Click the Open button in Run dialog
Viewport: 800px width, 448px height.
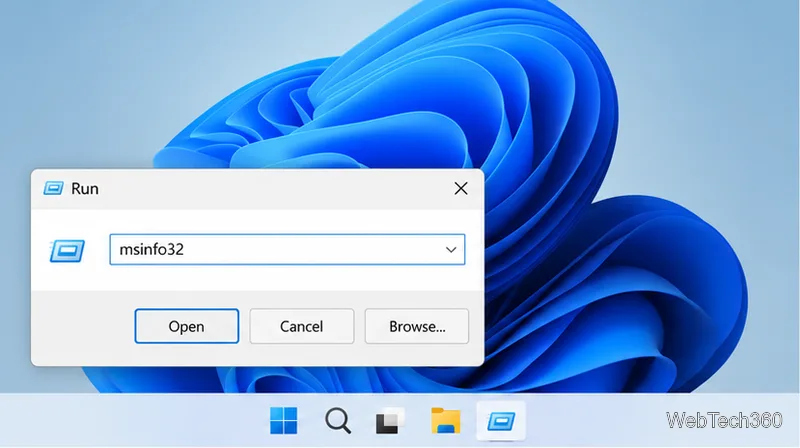point(187,326)
